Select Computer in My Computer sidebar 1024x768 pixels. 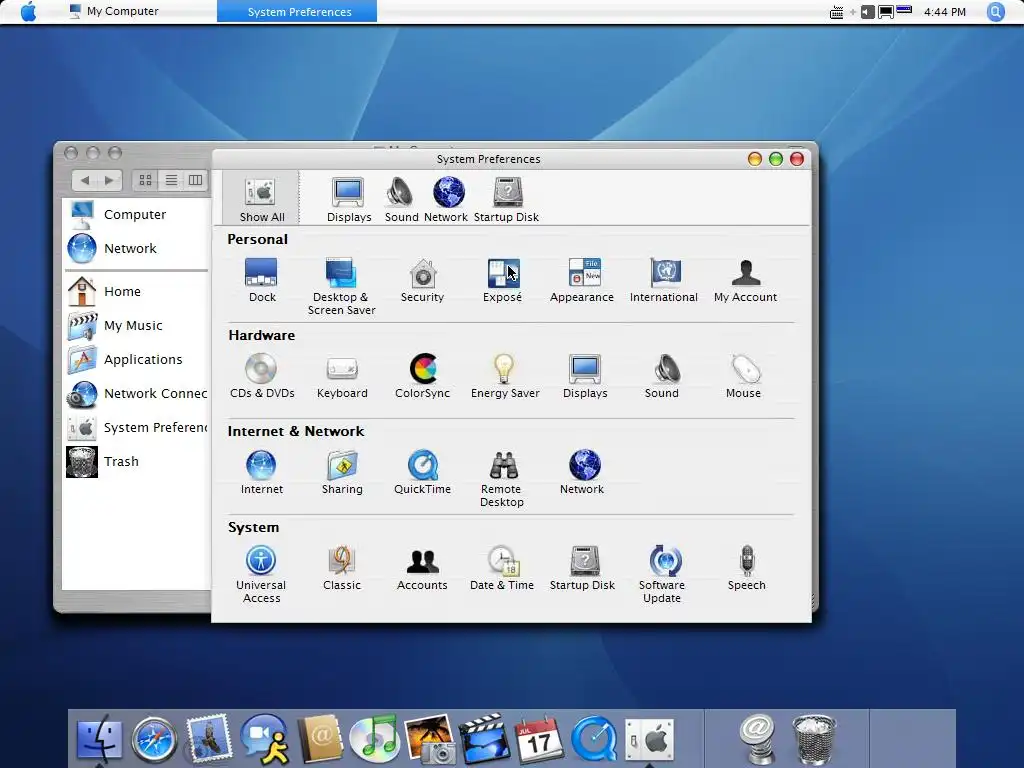point(118,214)
